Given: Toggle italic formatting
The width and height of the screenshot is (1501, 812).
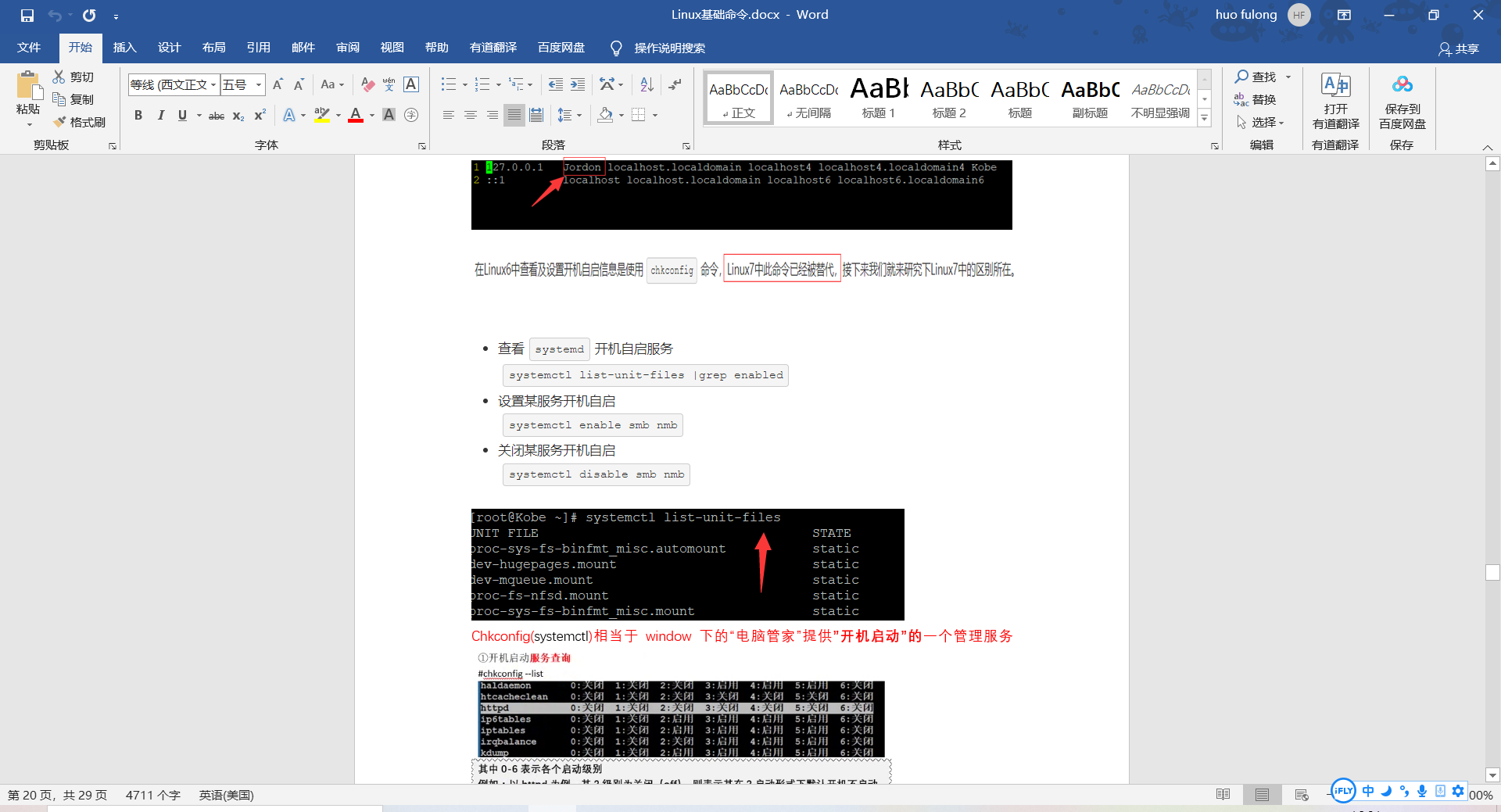Looking at the screenshot, I should click(161, 115).
